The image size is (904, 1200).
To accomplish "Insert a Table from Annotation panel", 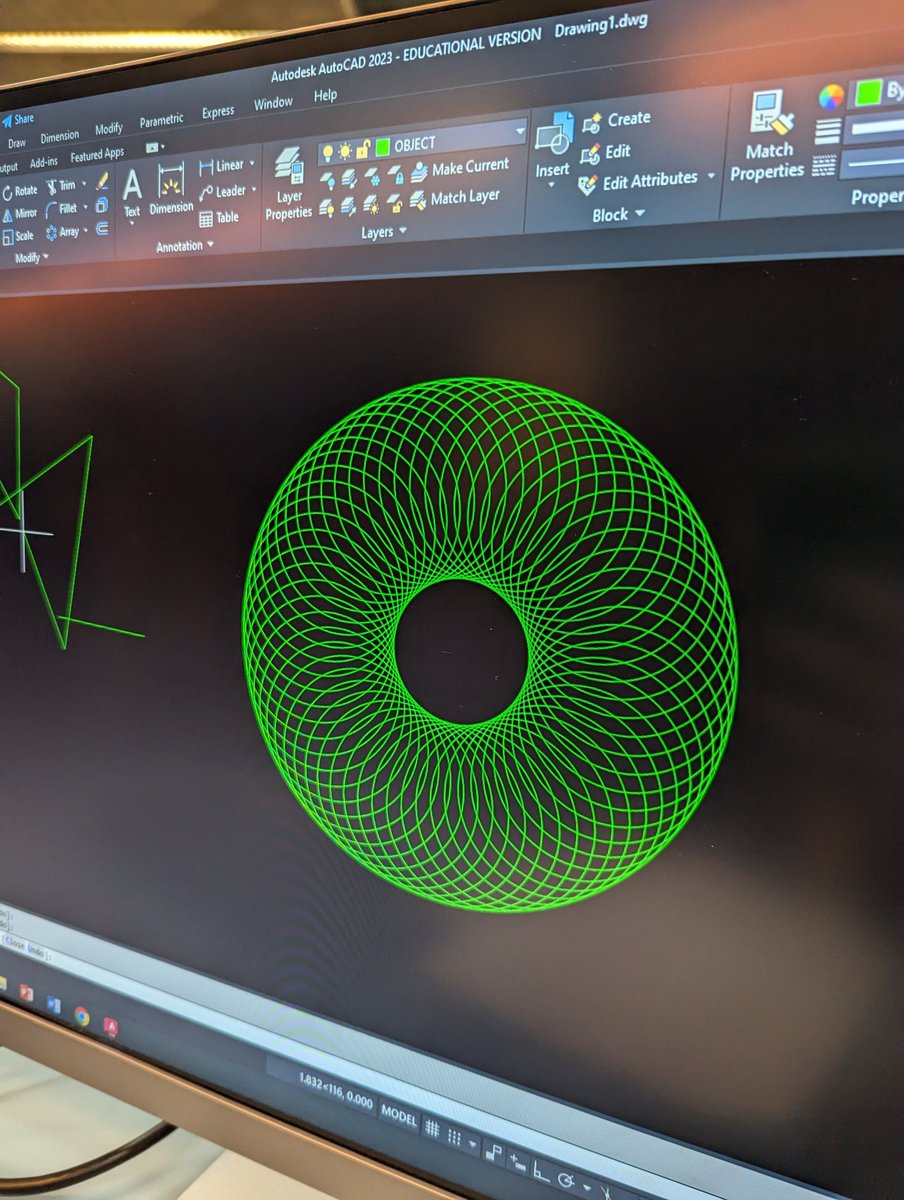I will [x=219, y=218].
